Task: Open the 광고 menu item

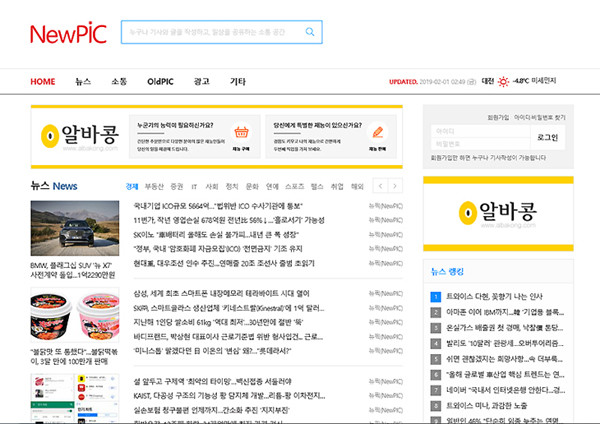Action: click(x=202, y=82)
